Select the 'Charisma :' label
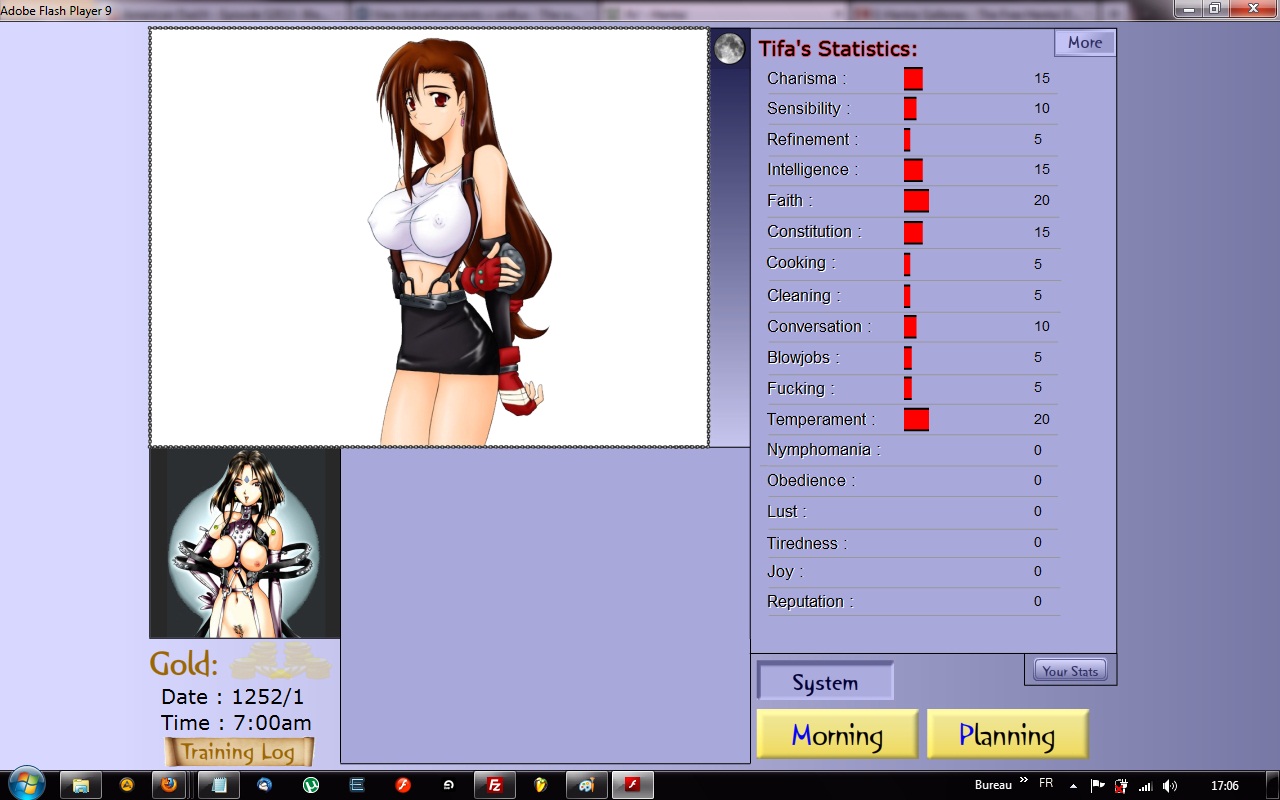The width and height of the screenshot is (1280, 800). coord(806,78)
